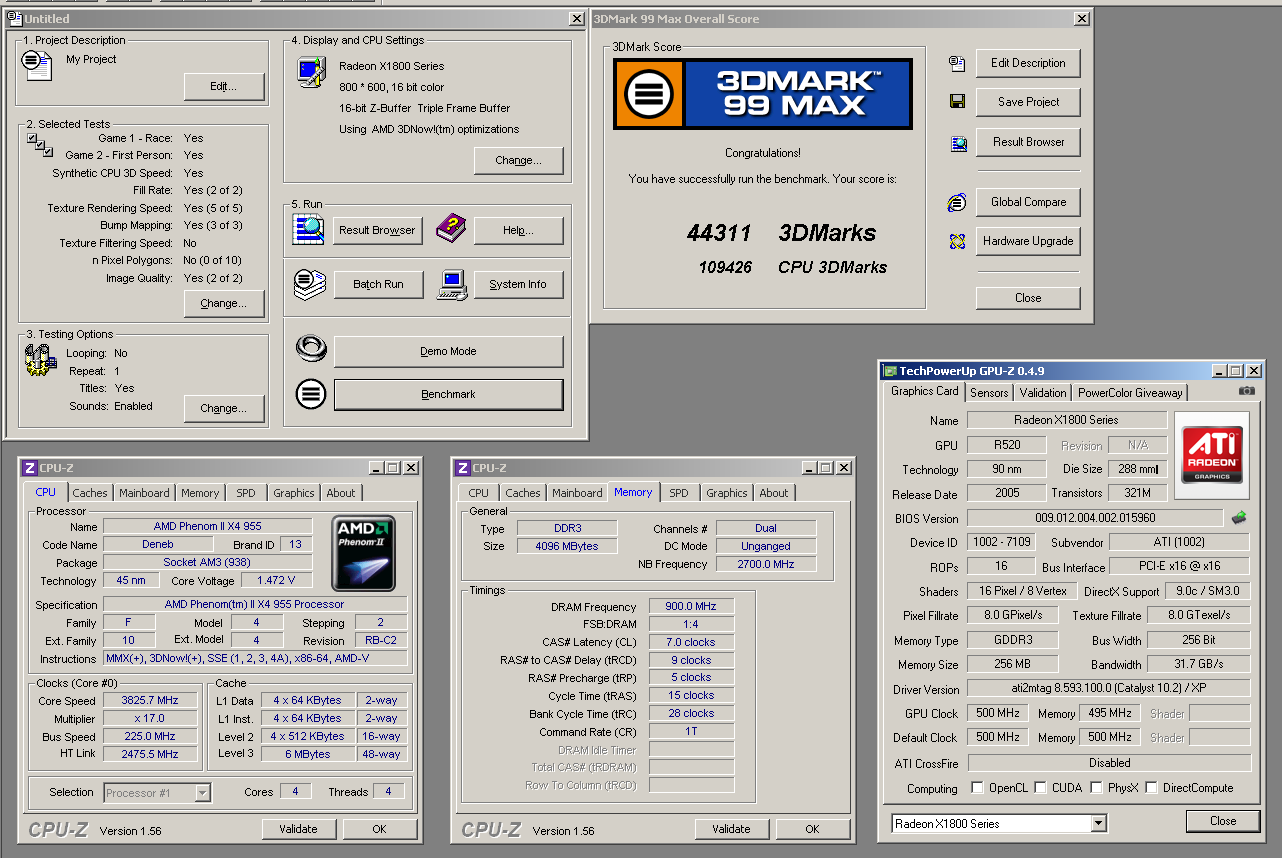This screenshot has width=1282, height=858.
Task: Click the Close button in the score window
Action: tap(1028, 298)
